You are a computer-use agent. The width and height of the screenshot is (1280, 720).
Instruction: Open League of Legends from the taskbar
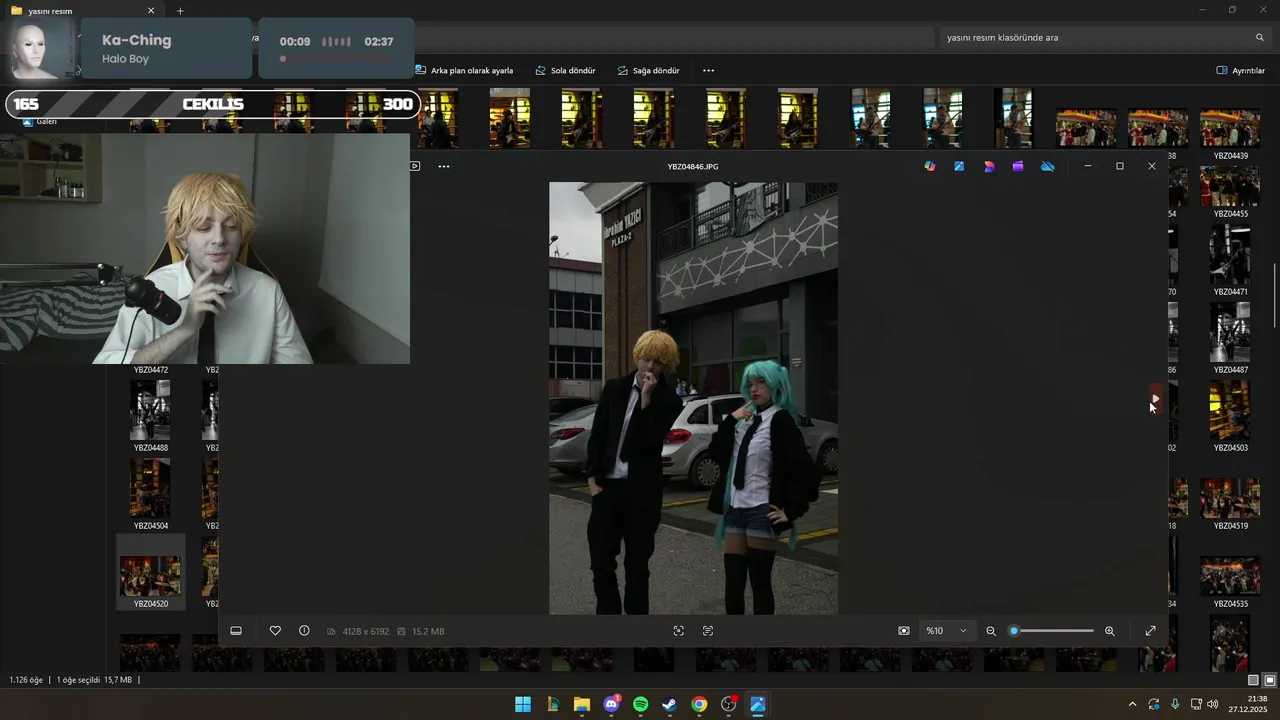pyautogui.click(x=552, y=704)
